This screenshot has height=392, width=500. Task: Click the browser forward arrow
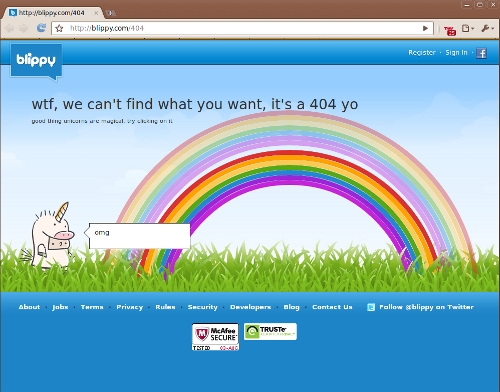coord(24,28)
